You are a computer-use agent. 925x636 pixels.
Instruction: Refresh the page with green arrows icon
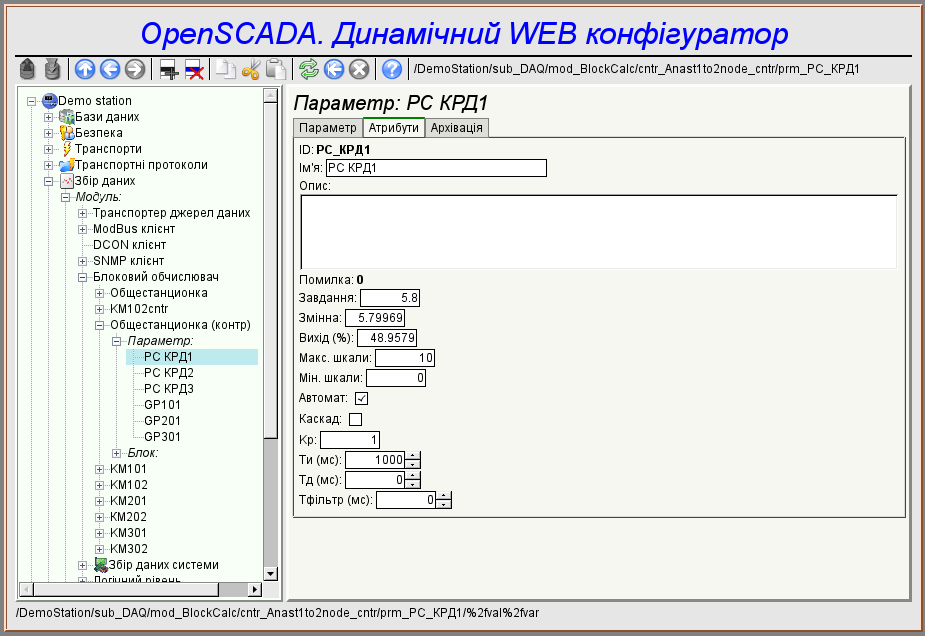pos(310,69)
